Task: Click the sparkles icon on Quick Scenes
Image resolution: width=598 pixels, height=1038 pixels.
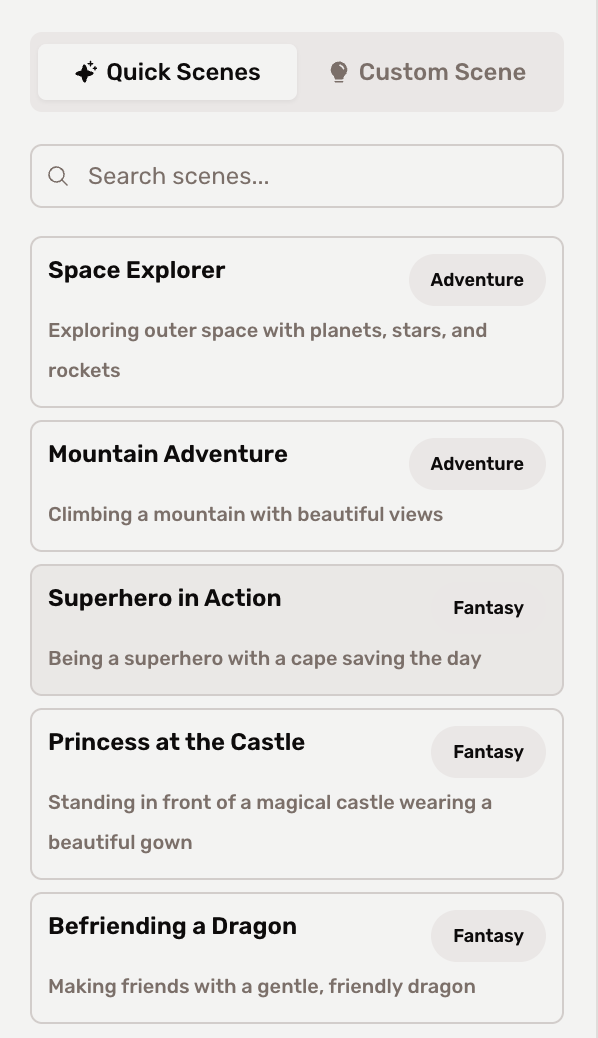Action: 87,71
